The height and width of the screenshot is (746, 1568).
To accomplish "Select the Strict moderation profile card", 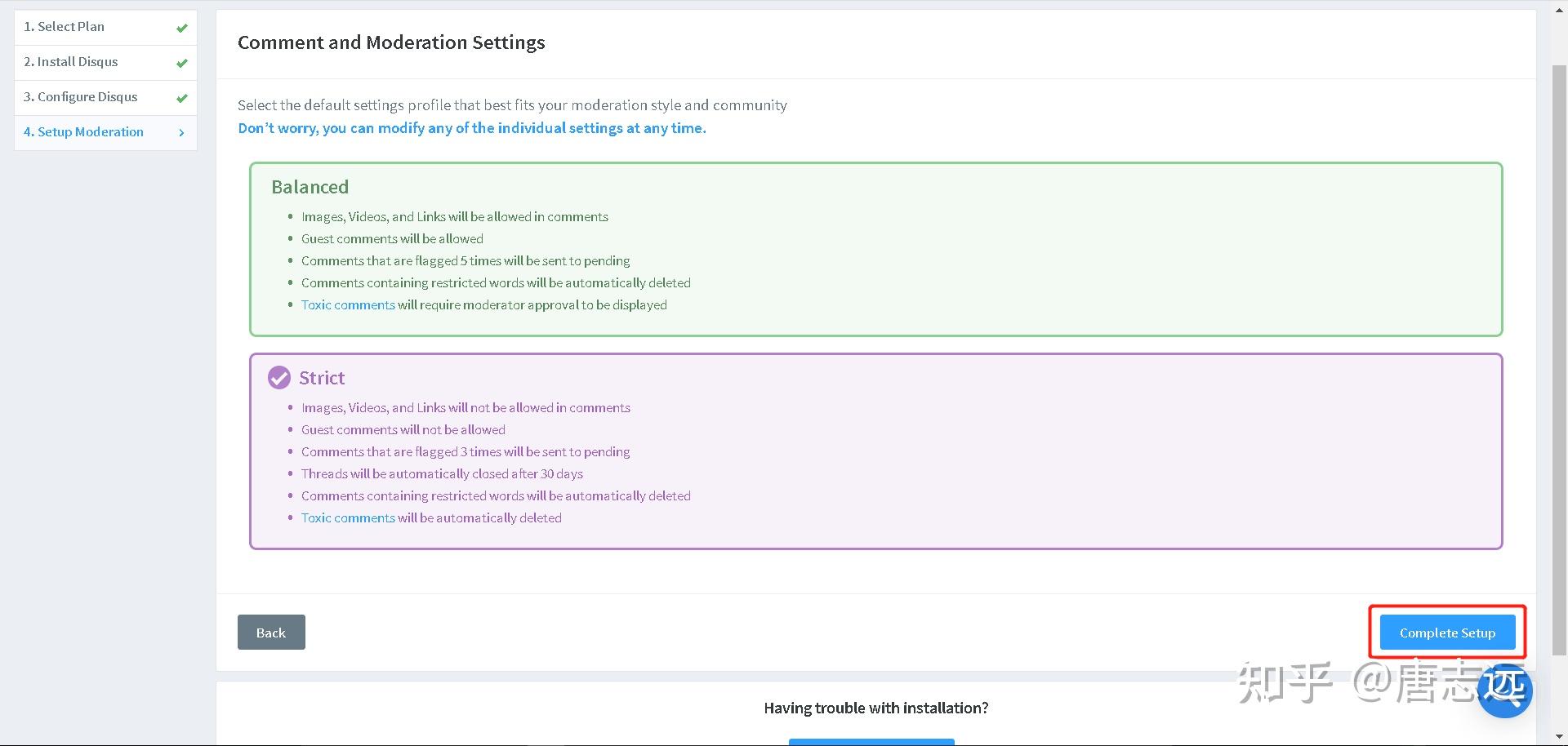I will pos(875,451).
